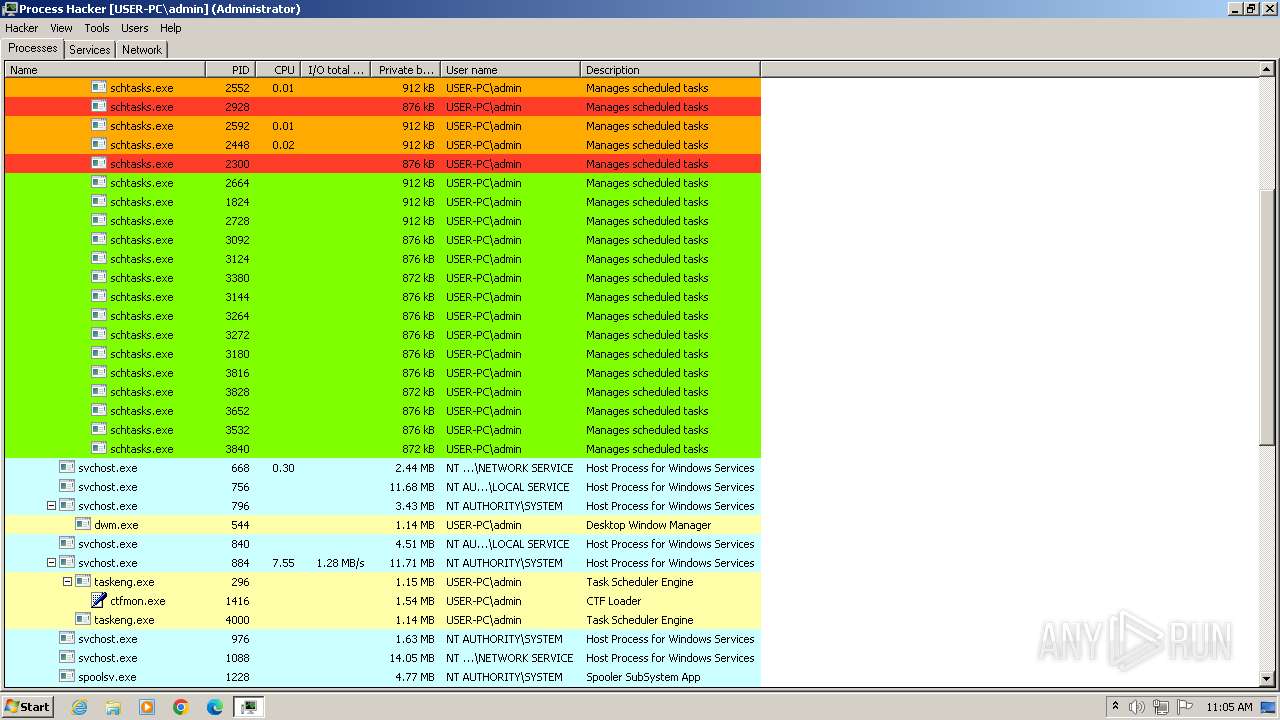Click the 14.05 MB private bytes value
This screenshot has height=720, width=1280.
(x=411, y=658)
